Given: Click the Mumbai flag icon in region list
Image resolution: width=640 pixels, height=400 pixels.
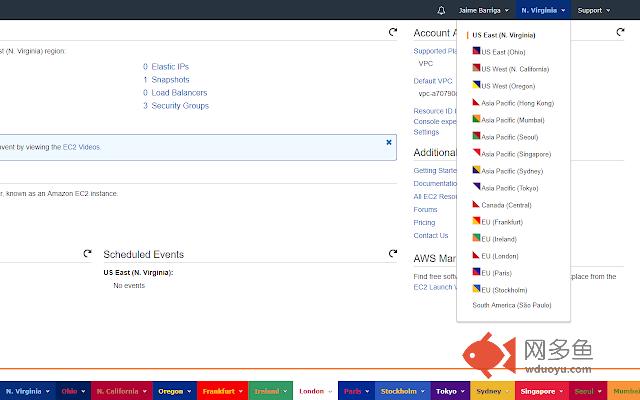Looking at the screenshot, I should tap(476, 119).
